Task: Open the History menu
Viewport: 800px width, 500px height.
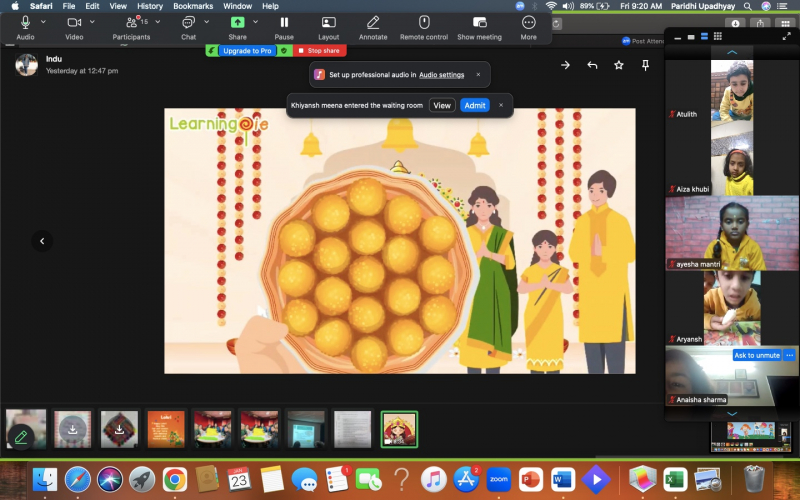Action: pos(149,6)
